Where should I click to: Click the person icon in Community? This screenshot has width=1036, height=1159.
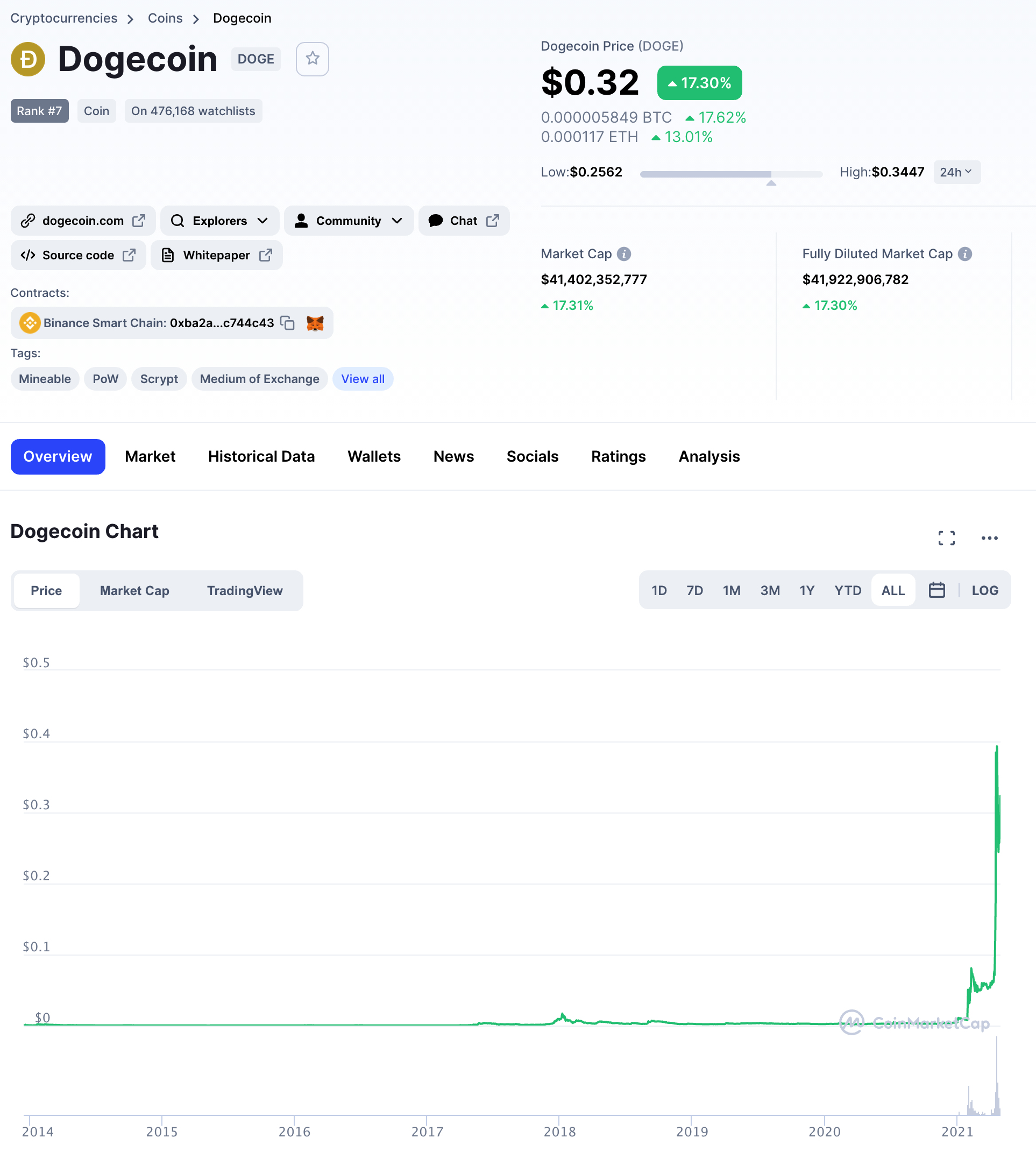[x=301, y=220]
